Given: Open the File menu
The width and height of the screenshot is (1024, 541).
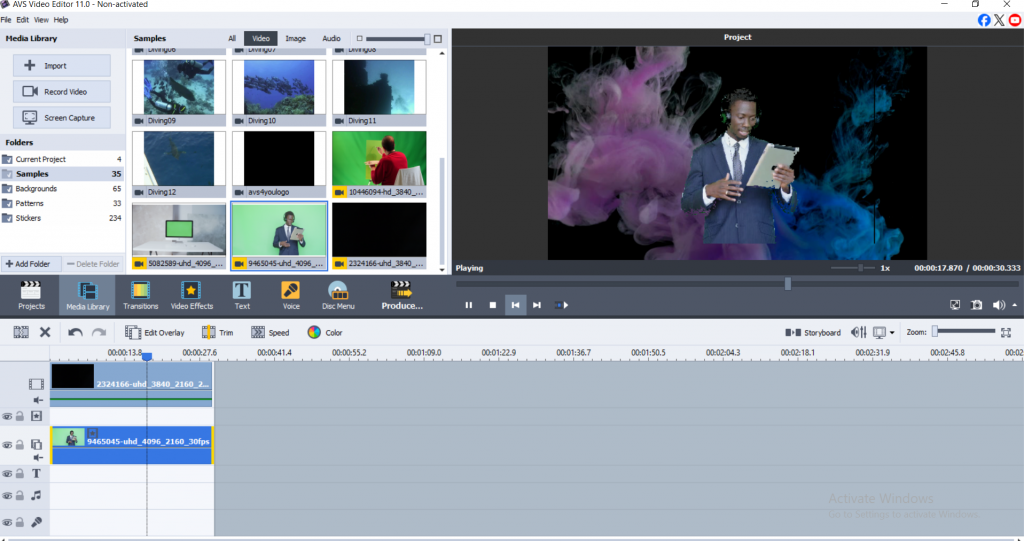Looking at the screenshot, I should (6, 20).
